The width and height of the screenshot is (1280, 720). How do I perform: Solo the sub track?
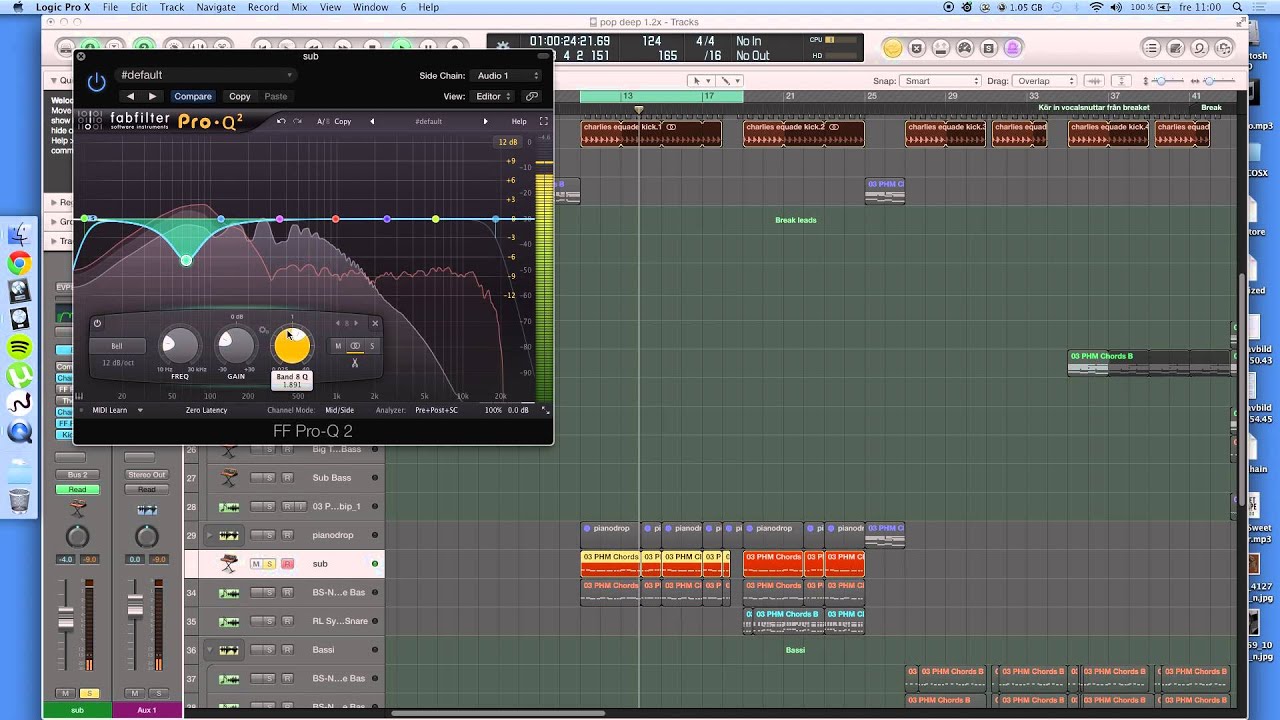coord(269,564)
